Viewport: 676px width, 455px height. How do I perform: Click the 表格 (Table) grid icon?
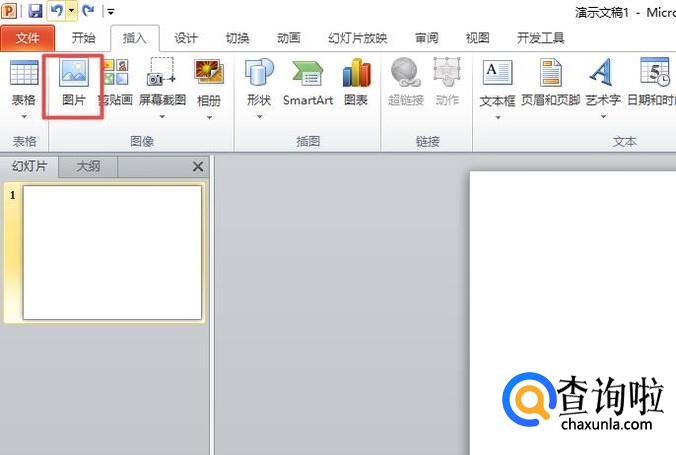(24, 73)
